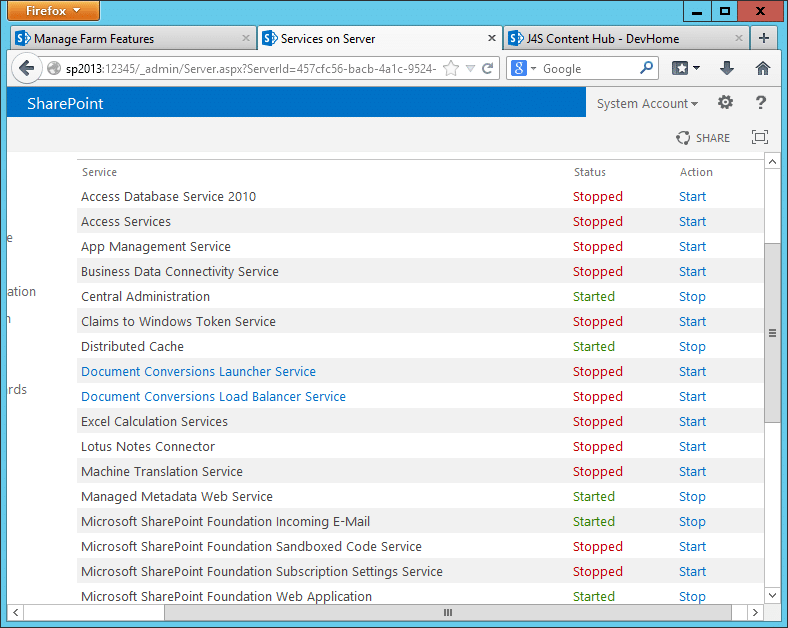Start Document Conversions Launcher Service

coord(692,371)
